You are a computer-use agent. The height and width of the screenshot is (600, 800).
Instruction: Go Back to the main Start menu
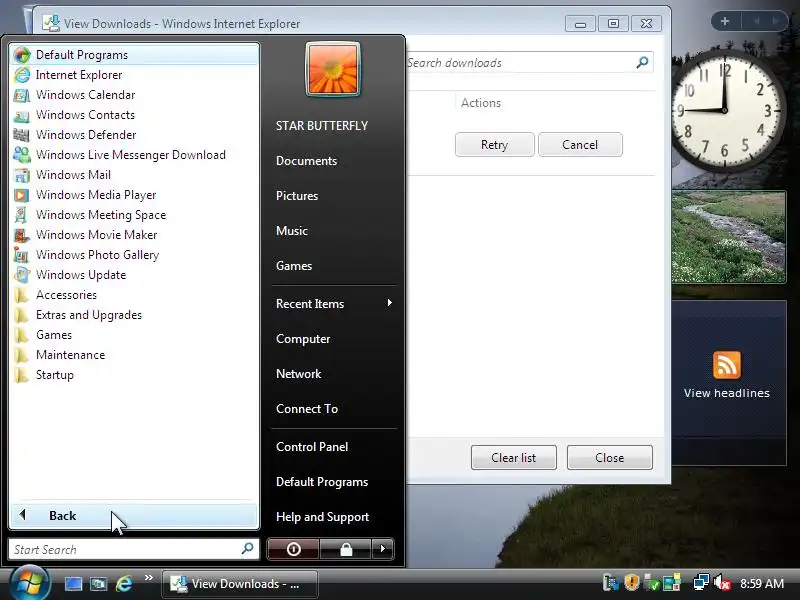coord(135,516)
